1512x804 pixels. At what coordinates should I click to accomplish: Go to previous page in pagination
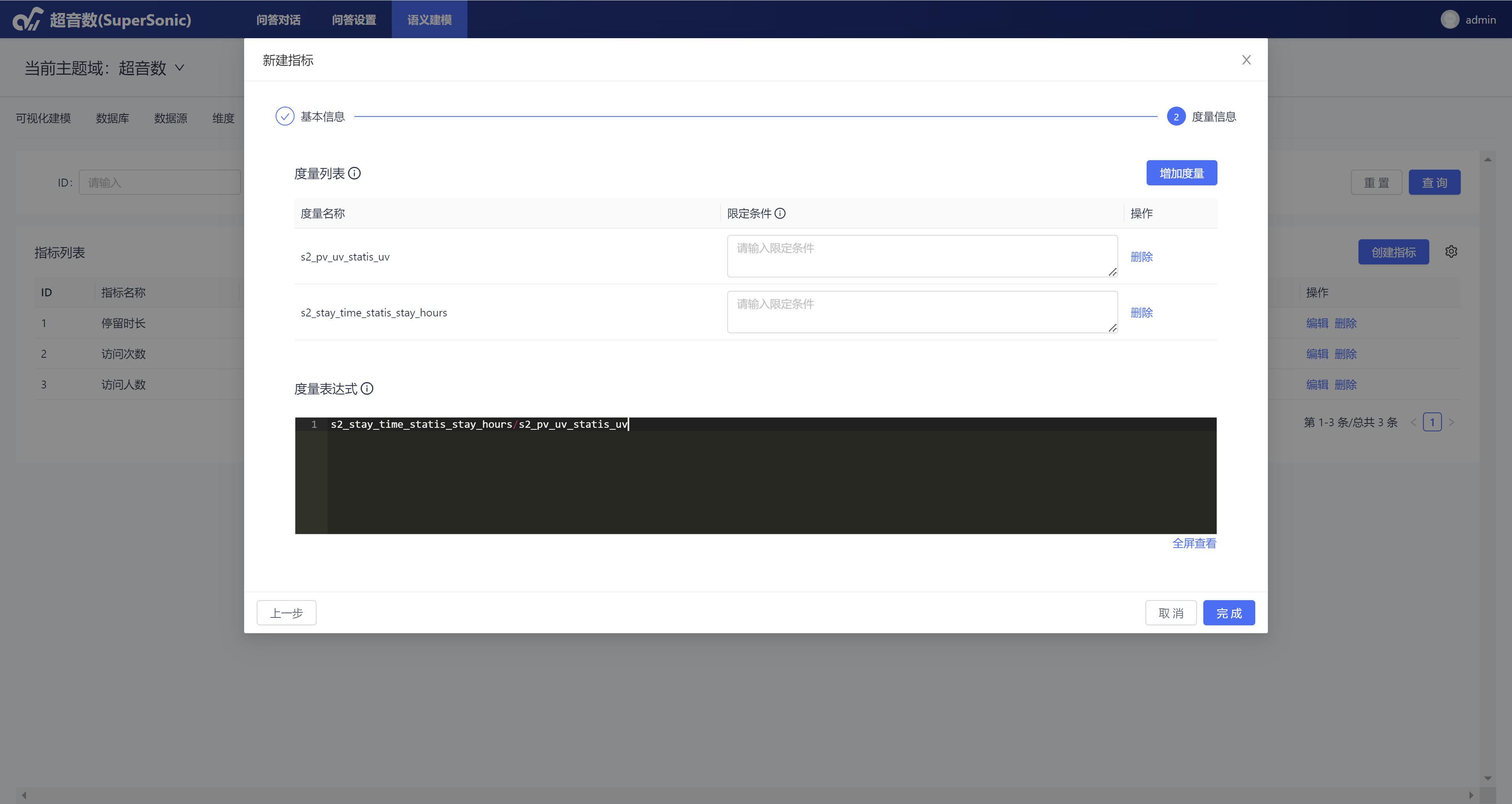pos(1414,422)
